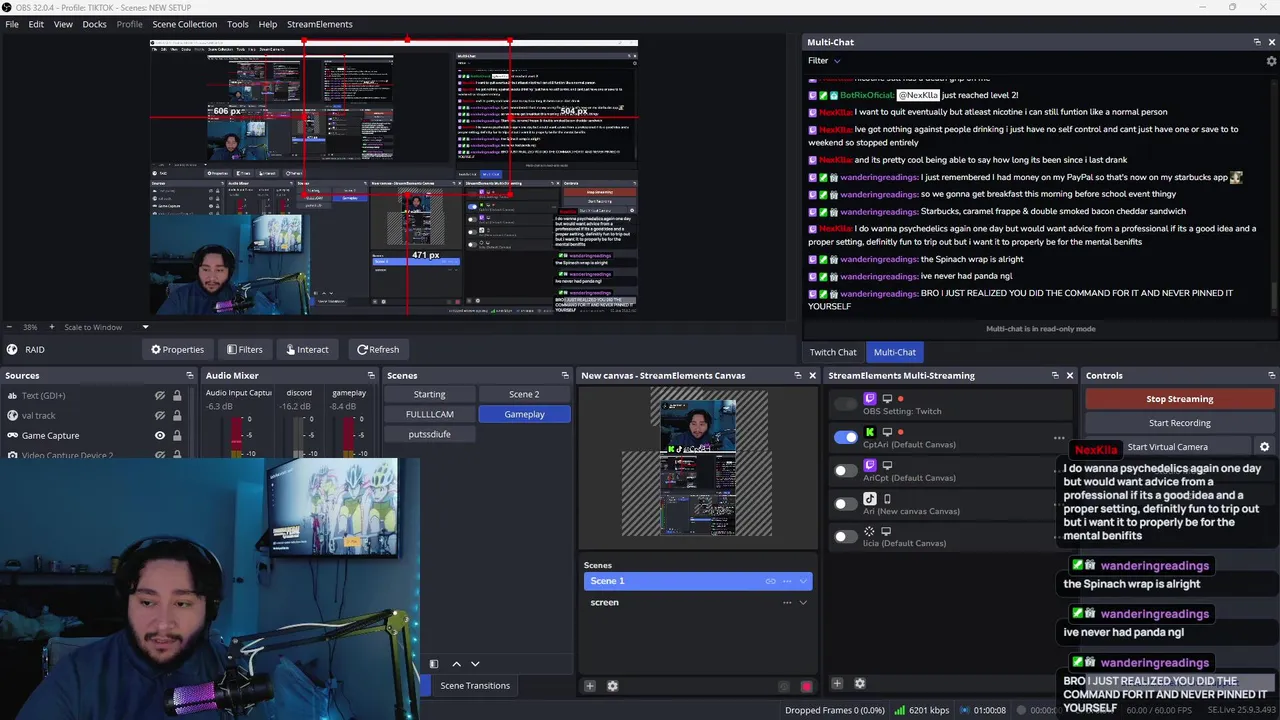This screenshot has height=720, width=1280.
Task: Switch to the Starting scene
Action: 429,394
